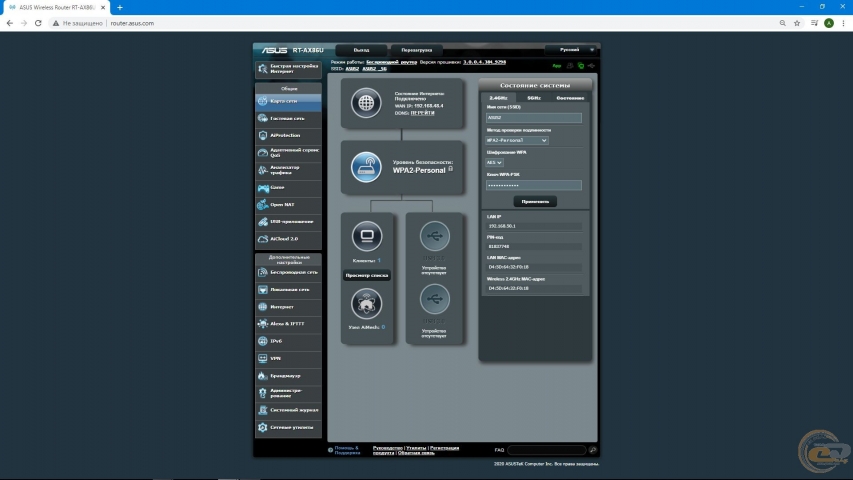Click the green internet status icon in header
Screen dimensions: 853x480
pyautogui.click(x=581, y=66)
